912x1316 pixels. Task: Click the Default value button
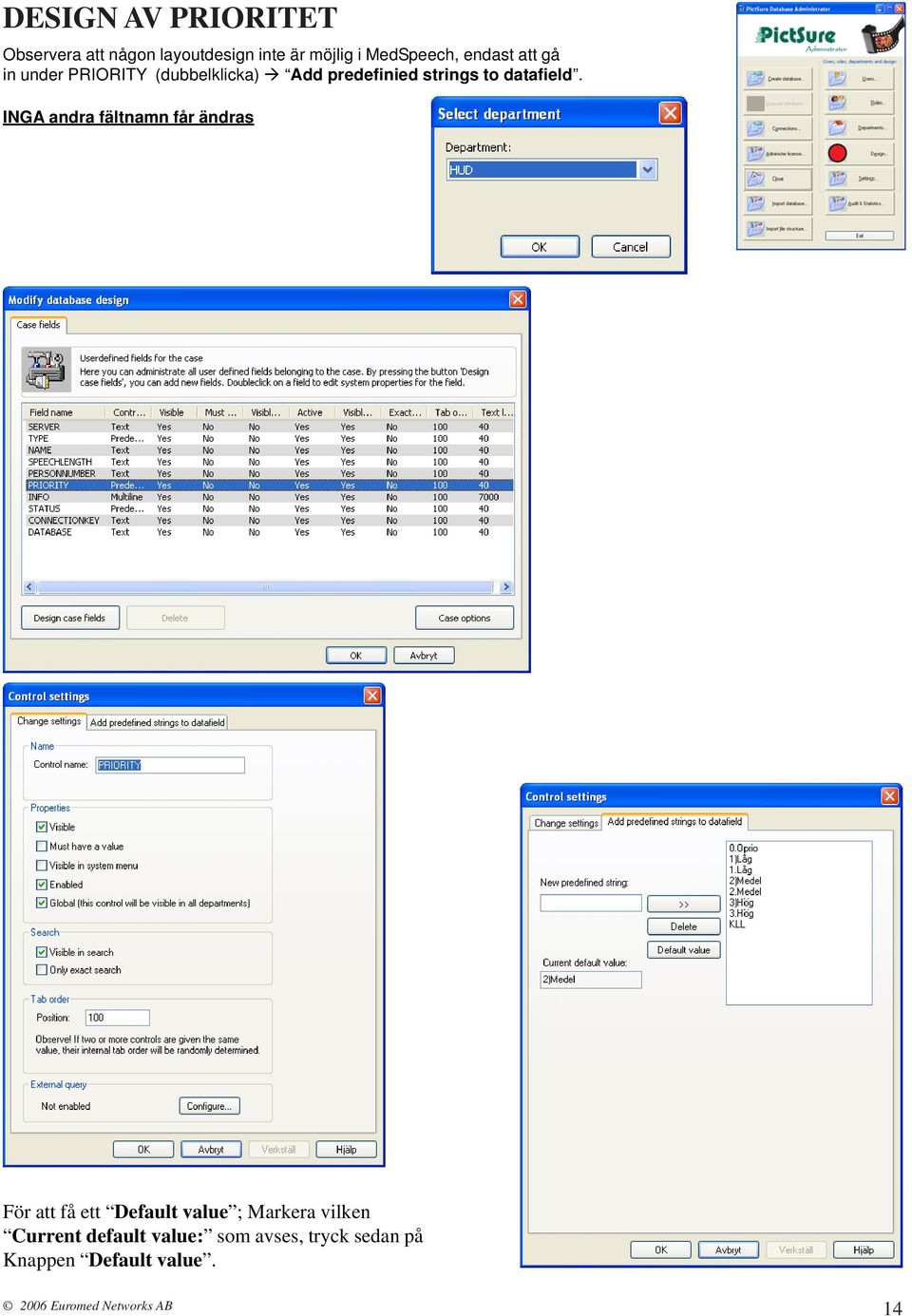click(684, 950)
